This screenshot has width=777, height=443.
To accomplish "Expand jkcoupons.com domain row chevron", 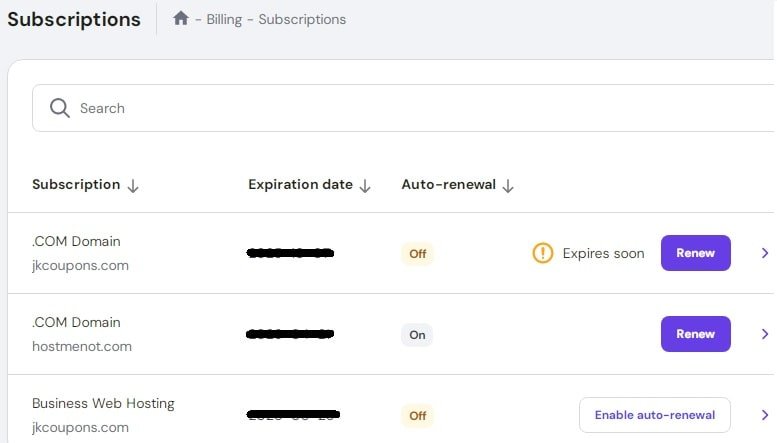I will coord(765,253).
